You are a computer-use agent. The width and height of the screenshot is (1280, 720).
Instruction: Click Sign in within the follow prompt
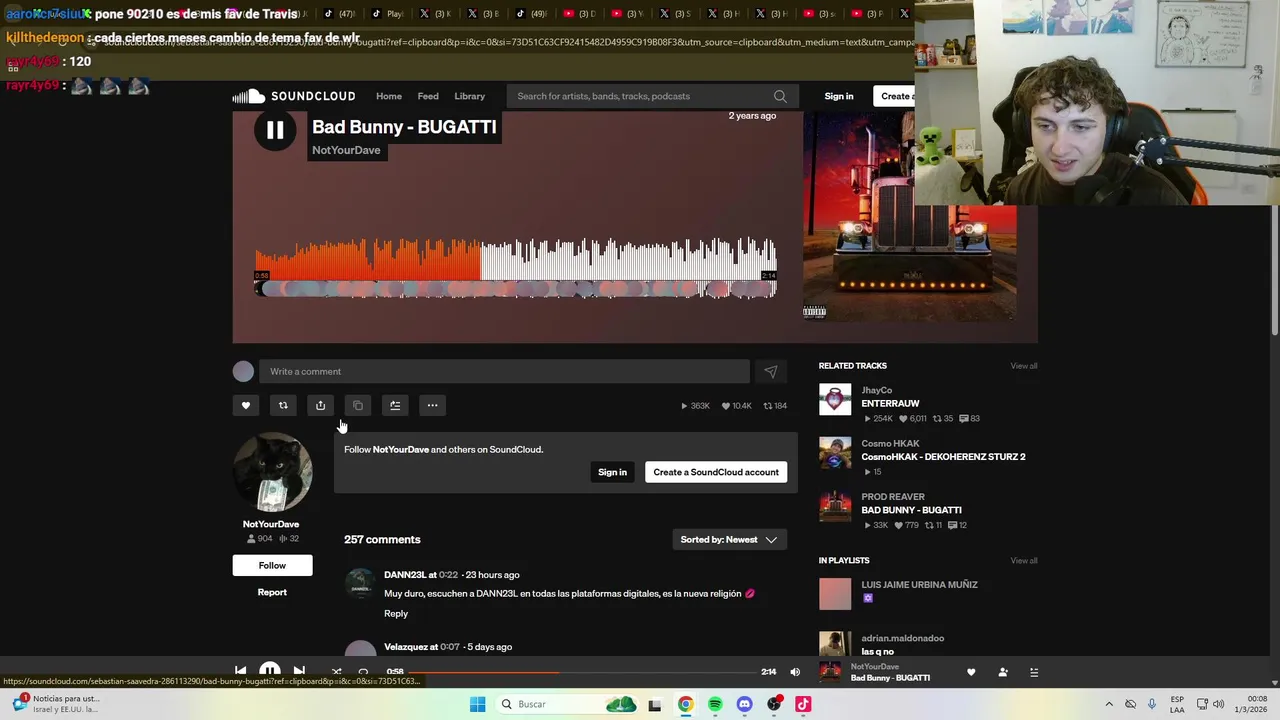[612, 472]
